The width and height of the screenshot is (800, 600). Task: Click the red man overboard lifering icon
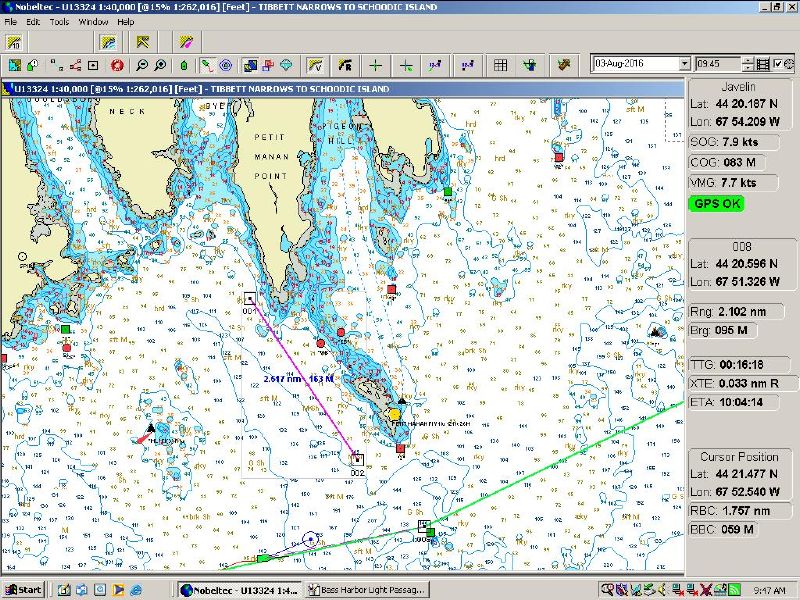click(x=116, y=65)
